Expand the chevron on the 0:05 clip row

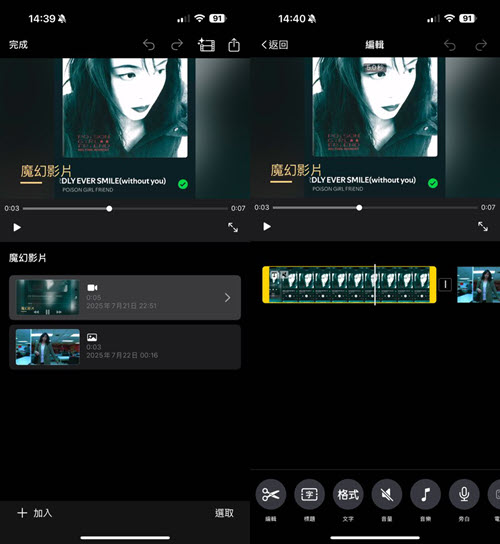point(227,297)
